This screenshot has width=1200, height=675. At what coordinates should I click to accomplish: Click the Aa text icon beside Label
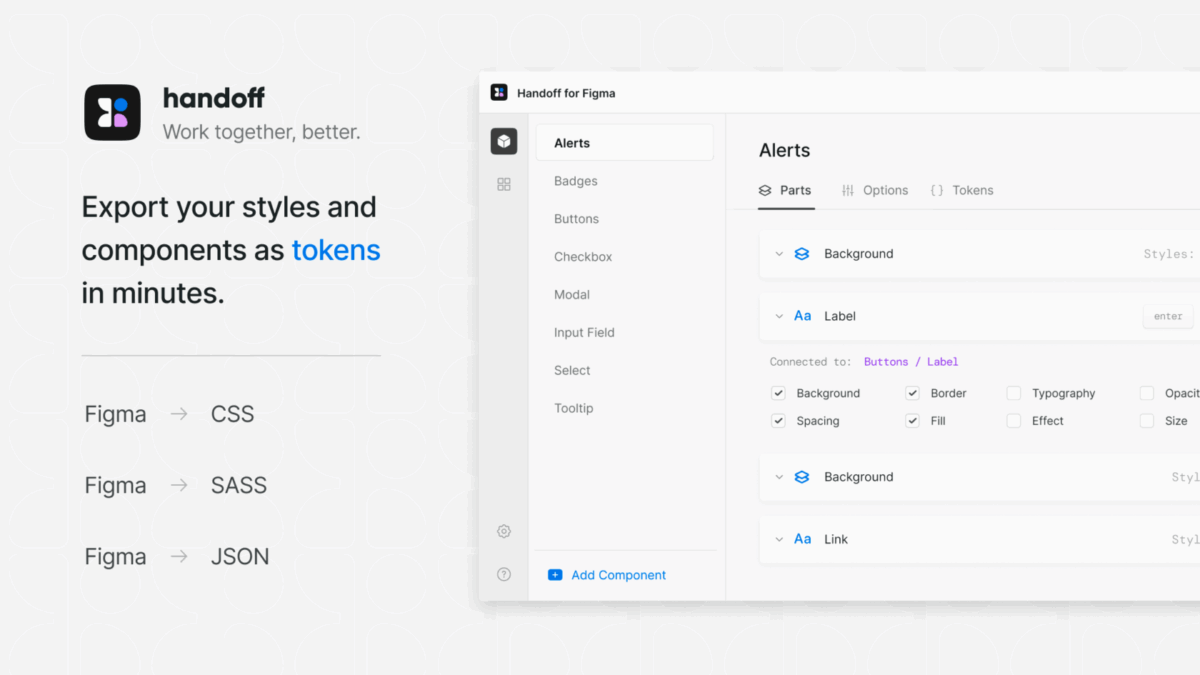point(802,316)
